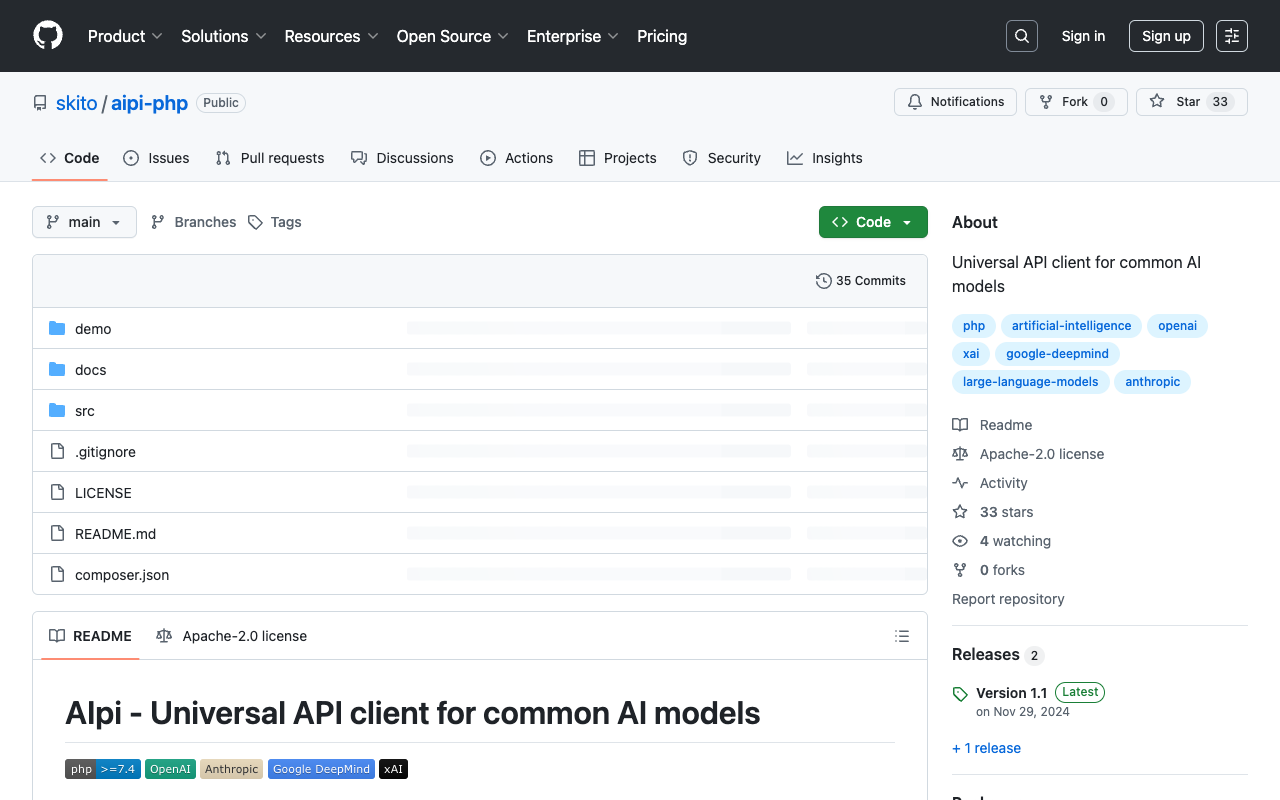Open Version 1.1 release notes

pos(1012,692)
